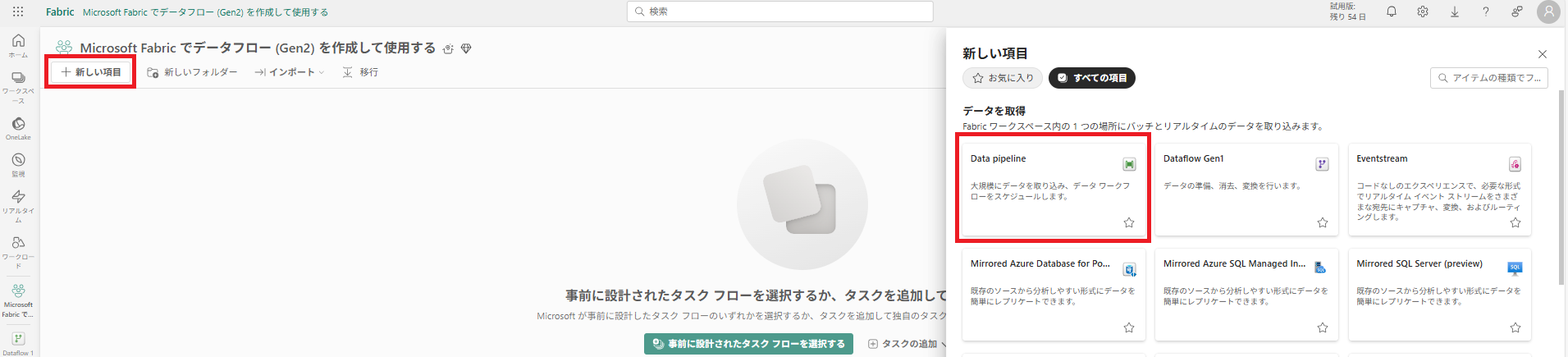Open Monitor (監視) in left sidebar
Viewport: 1568px width, 357px height.
click(x=18, y=165)
